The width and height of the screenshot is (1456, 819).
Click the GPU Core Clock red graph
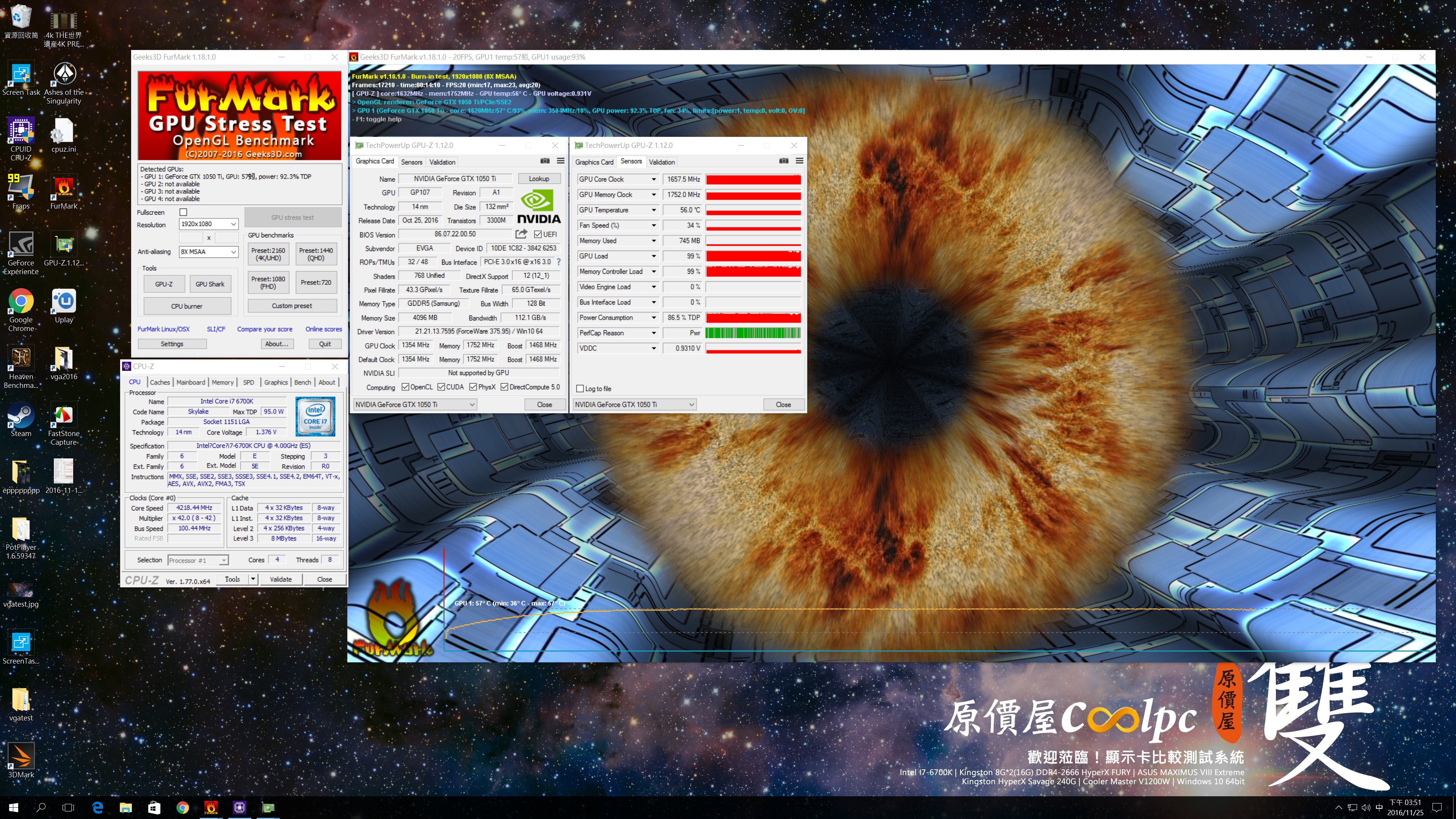click(753, 179)
